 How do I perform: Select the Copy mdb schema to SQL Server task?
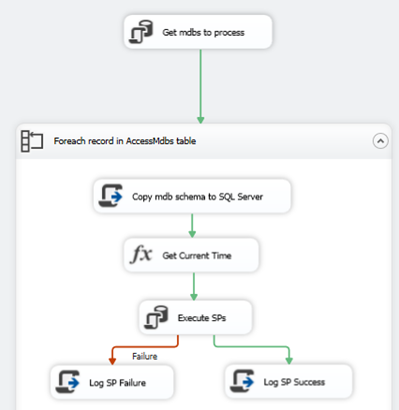[192, 196]
